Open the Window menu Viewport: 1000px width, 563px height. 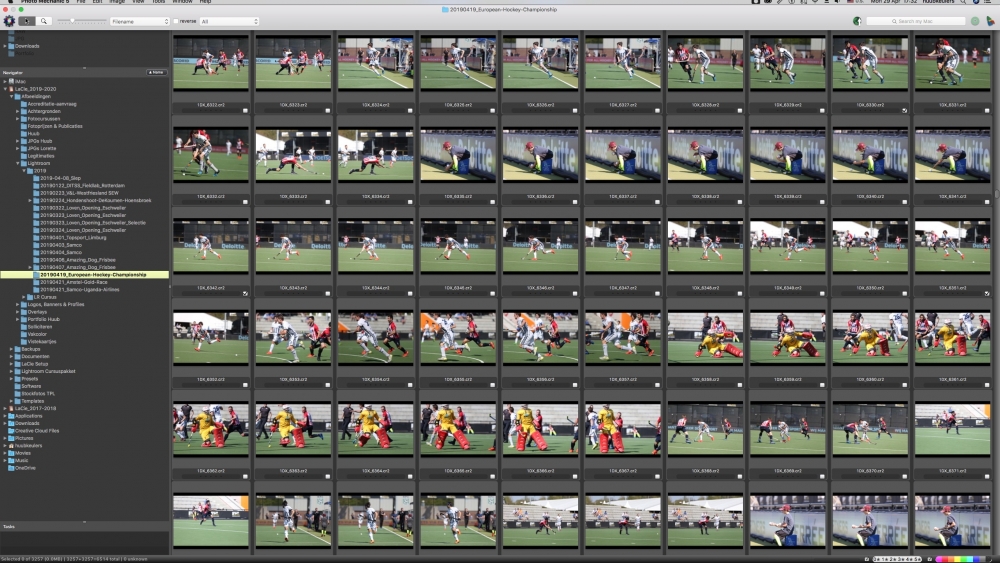[182, 2]
